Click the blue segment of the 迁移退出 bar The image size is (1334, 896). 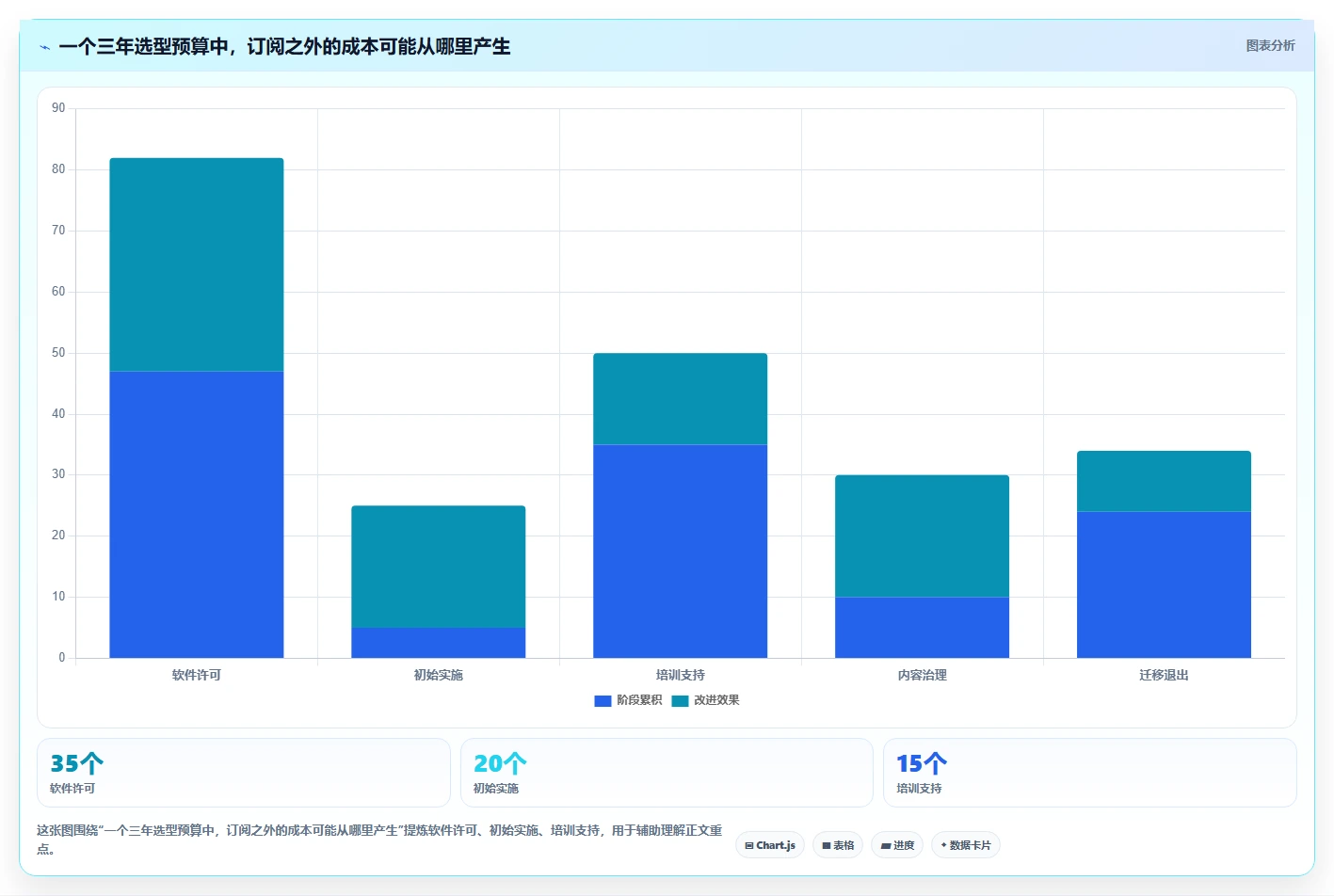click(x=1165, y=584)
